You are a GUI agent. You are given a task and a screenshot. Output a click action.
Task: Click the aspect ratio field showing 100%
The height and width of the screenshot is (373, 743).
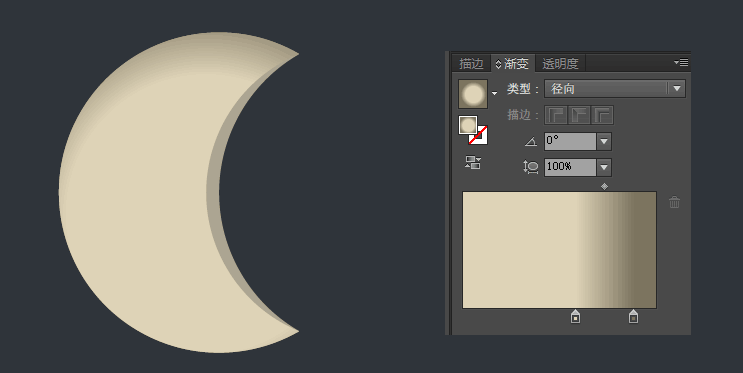[570, 167]
